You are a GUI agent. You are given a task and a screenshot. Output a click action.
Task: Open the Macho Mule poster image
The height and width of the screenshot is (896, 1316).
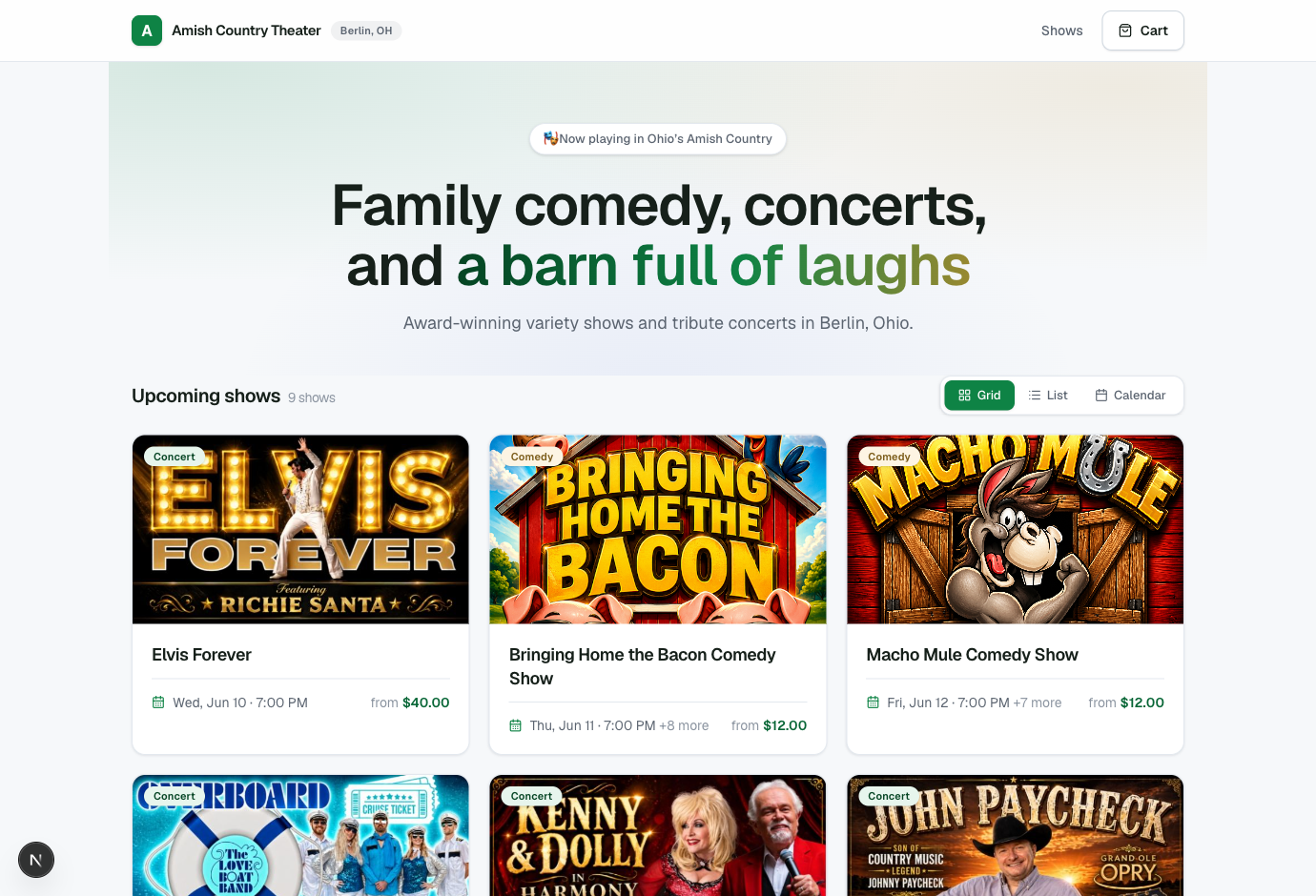coord(1016,530)
